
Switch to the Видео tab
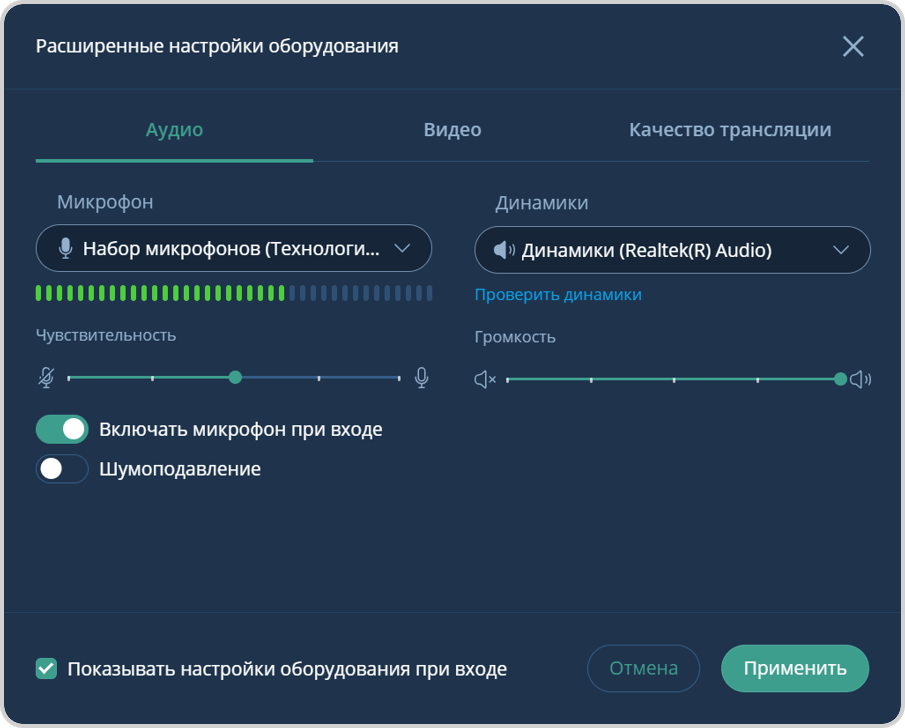click(x=452, y=129)
